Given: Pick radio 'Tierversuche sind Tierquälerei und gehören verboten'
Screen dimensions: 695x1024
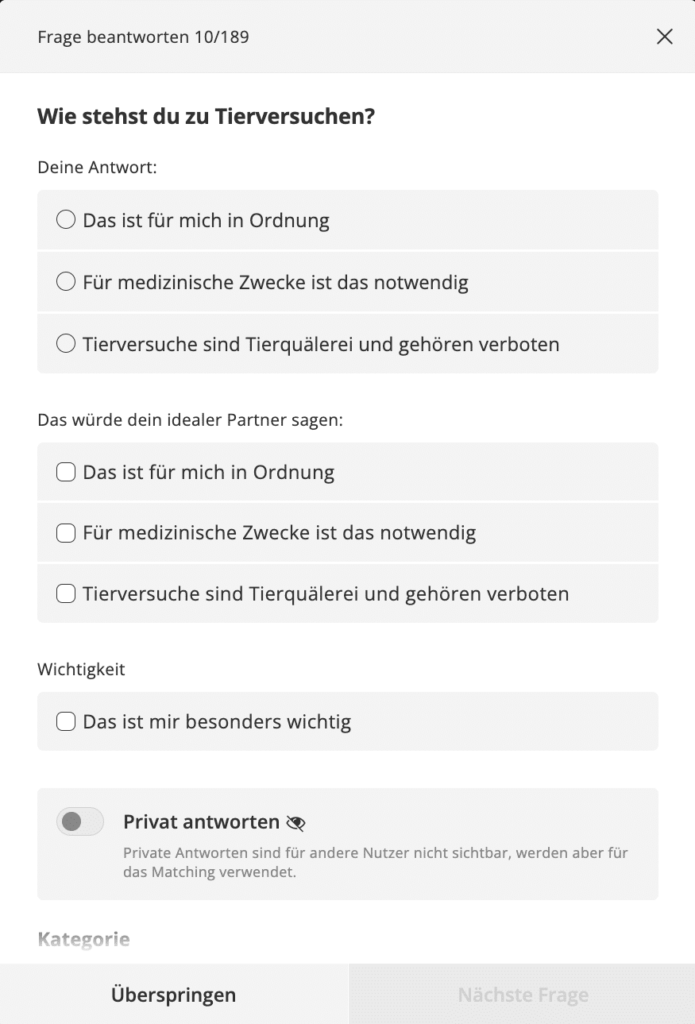Looking at the screenshot, I should coord(66,344).
